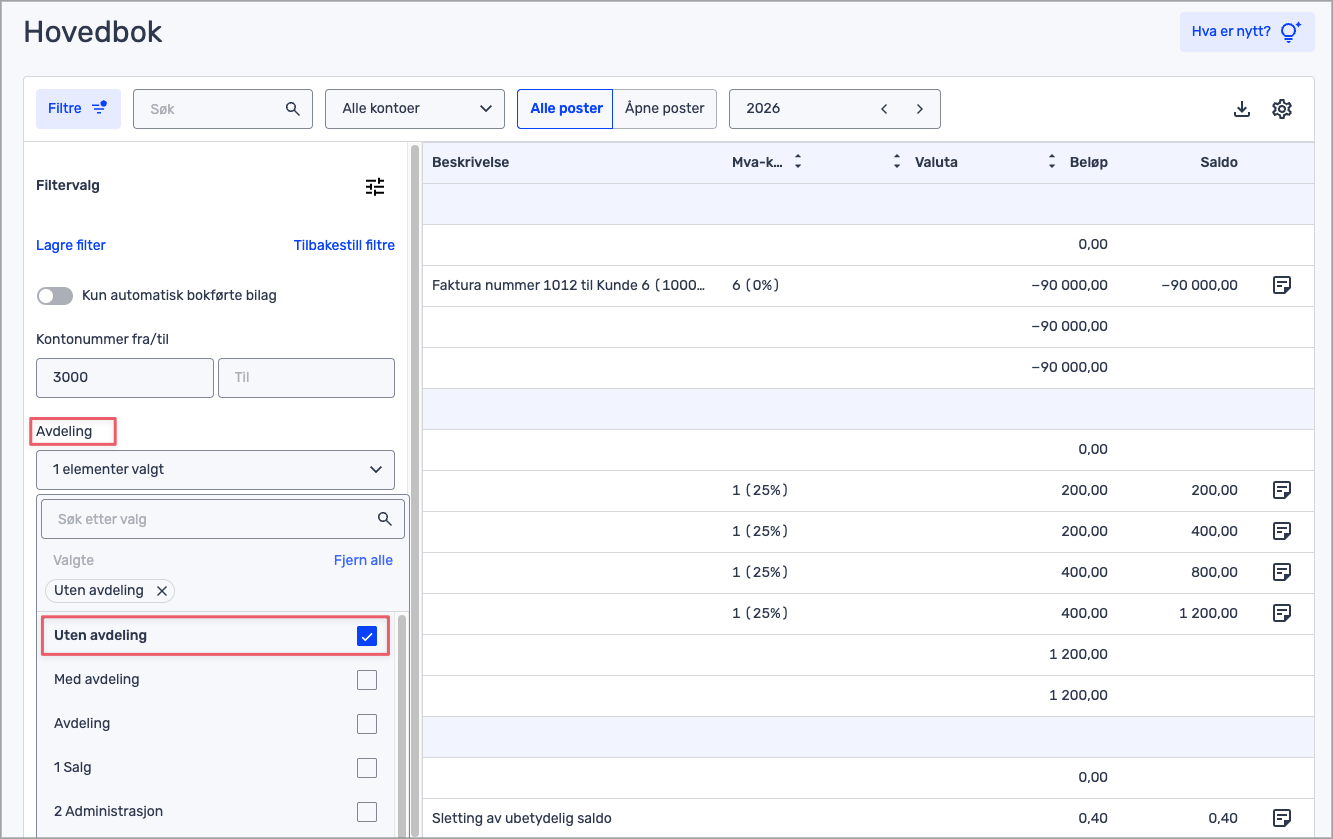Click the Tilbakestill filtre link
Image resolution: width=1333 pixels, height=839 pixels.
coord(344,245)
